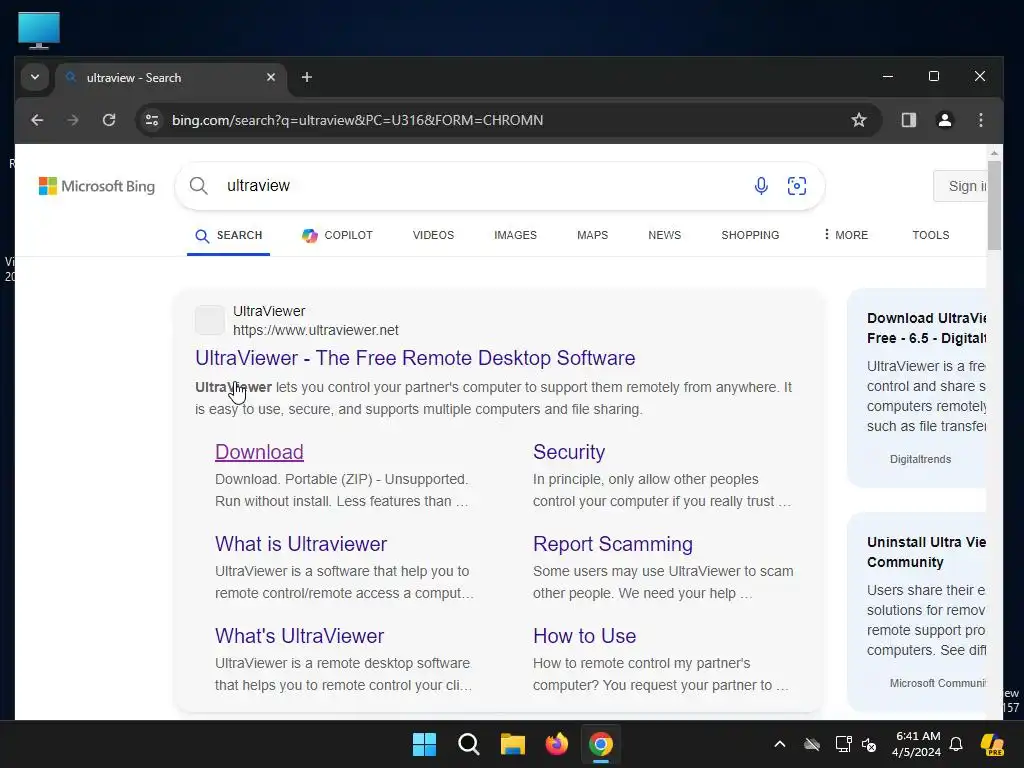Click the page vertical scrollbar thumb
The width and height of the screenshot is (1024, 768).
pos(994,205)
